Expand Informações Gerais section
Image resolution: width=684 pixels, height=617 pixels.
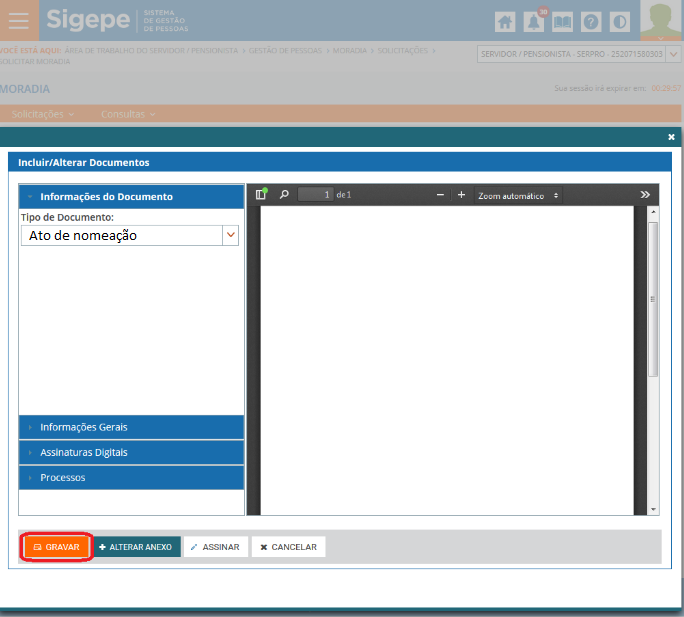click(131, 427)
